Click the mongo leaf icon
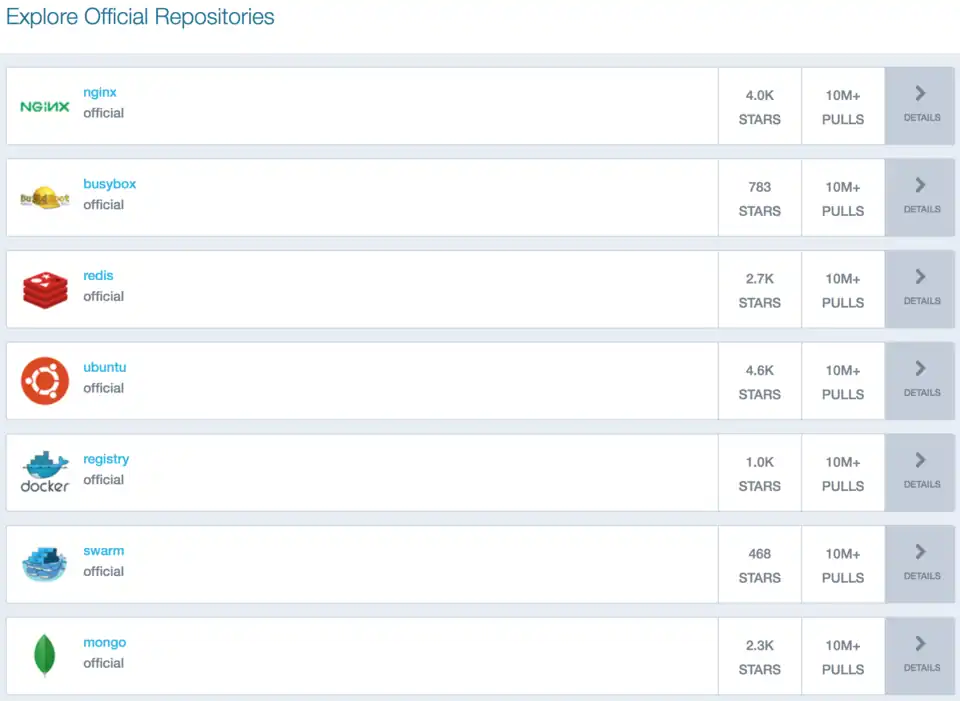960x701 pixels. click(x=43, y=655)
